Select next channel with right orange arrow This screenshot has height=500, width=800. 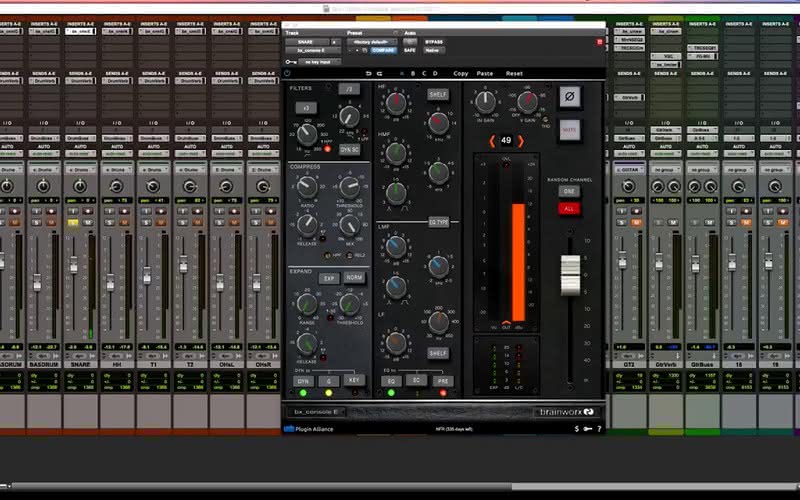point(520,141)
